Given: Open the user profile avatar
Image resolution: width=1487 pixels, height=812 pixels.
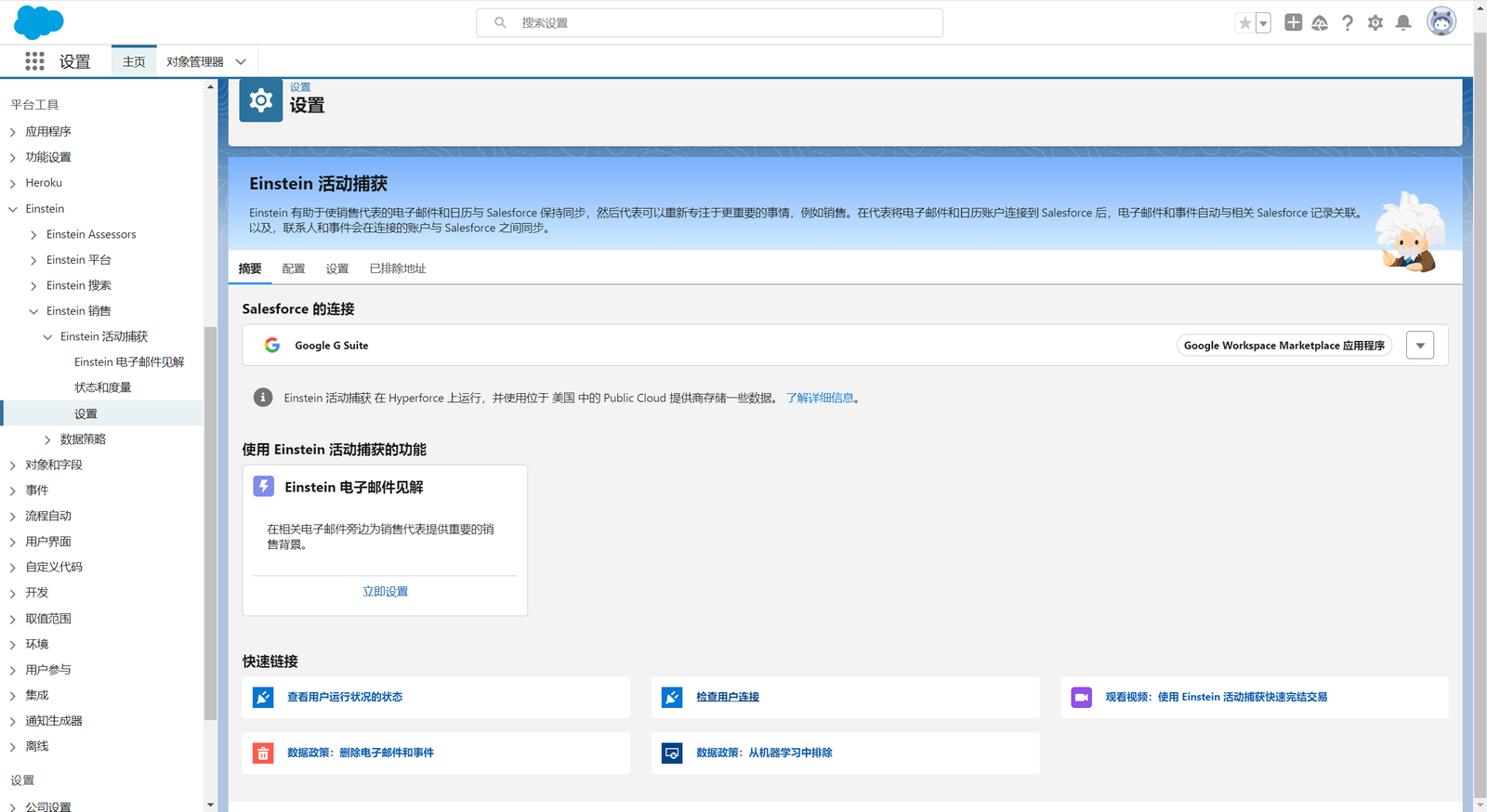Looking at the screenshot, I should click(x=1441, y=21).
